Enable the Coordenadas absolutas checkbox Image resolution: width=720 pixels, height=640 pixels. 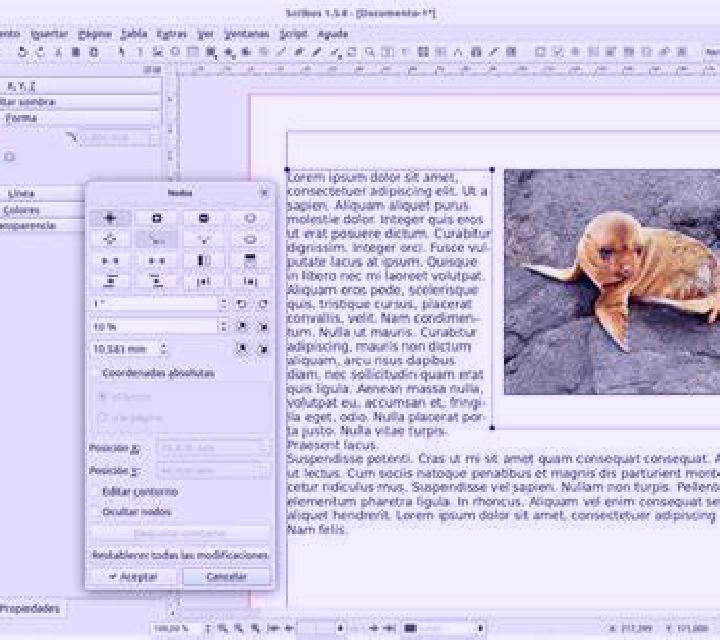click(96, 373)
